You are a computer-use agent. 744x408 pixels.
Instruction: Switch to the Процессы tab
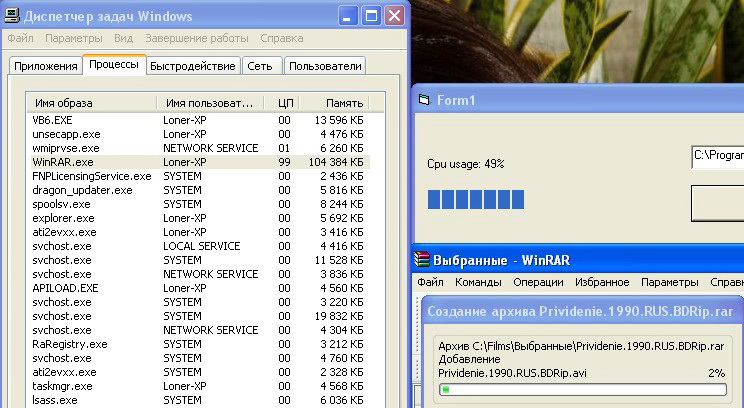click(x=114, y=64)
